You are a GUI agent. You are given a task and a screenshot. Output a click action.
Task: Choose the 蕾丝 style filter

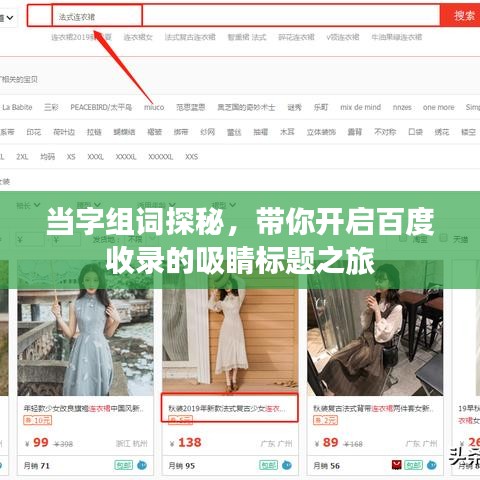pyautogui.click(x=234, y=132)
